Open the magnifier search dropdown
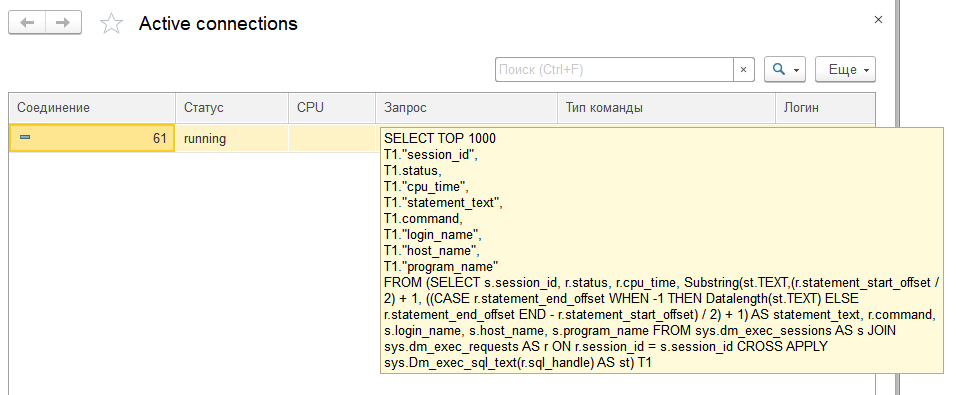The width and height of the screenshot is (957, 395). click(x=785, y=70)
